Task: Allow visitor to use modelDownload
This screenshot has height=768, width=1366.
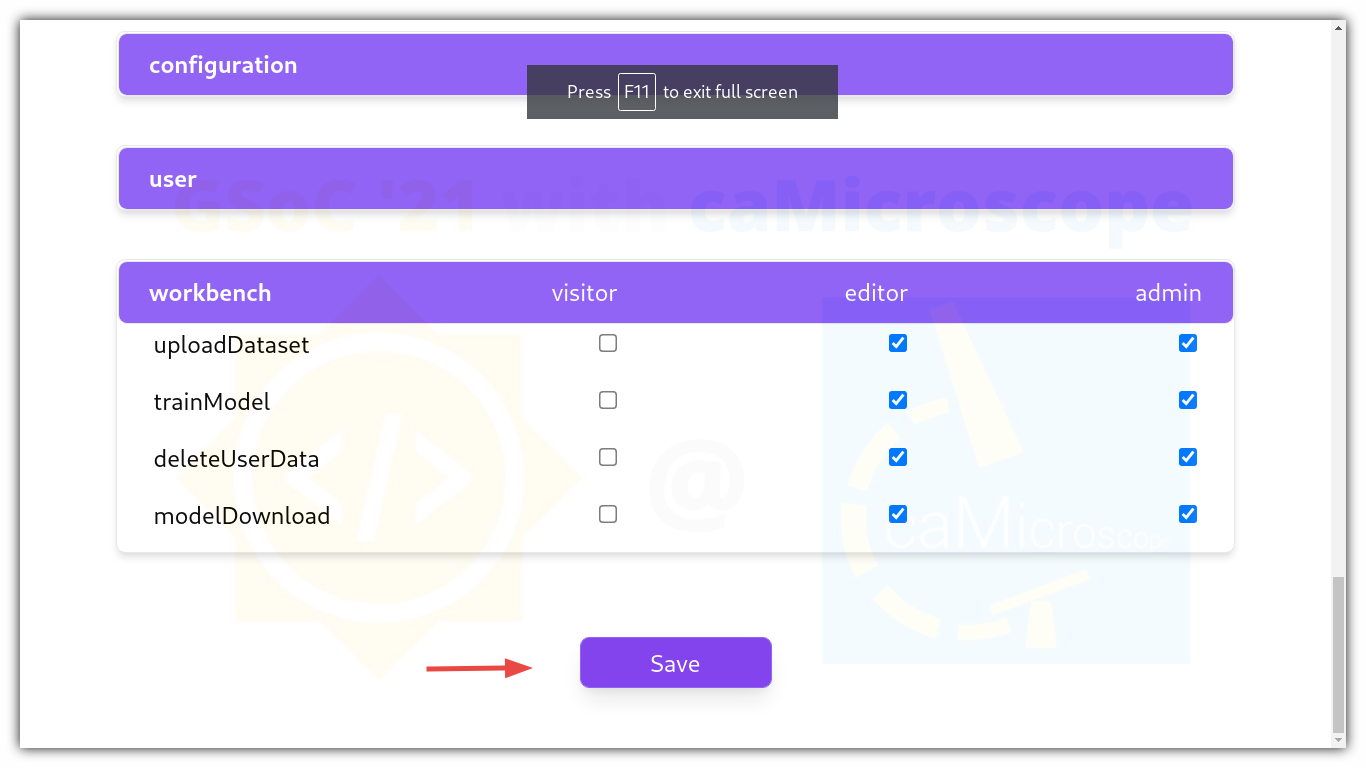Action: tap(608, 514)
